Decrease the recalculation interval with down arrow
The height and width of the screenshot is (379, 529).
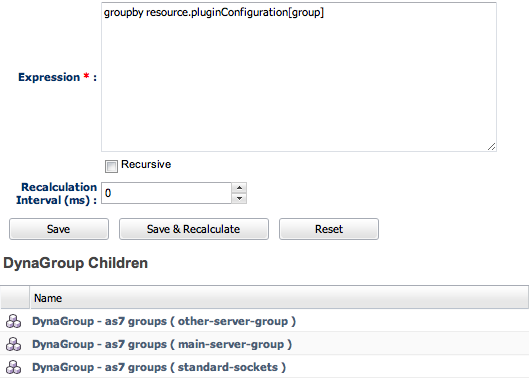[239, 198]
